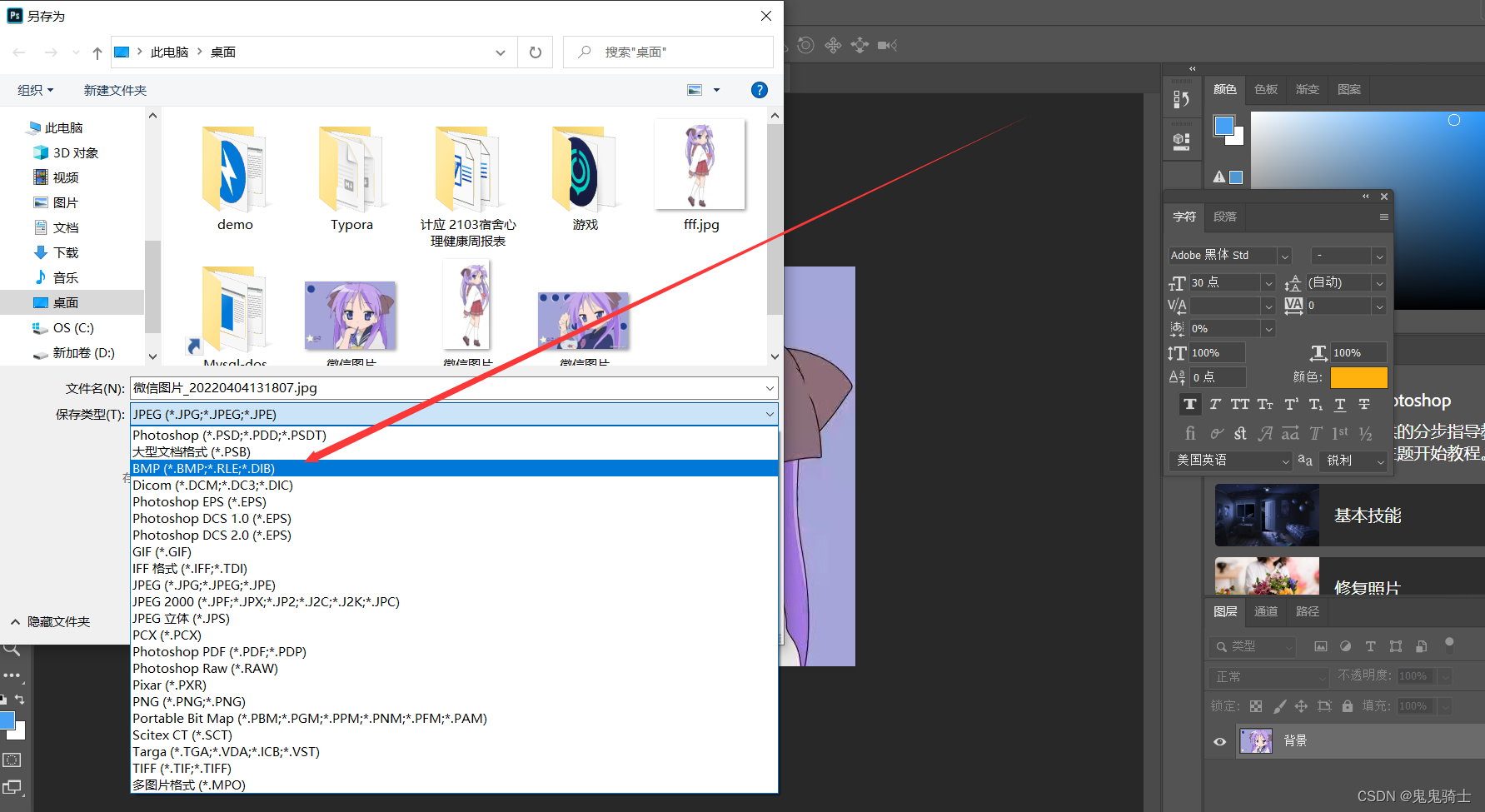Click lock position icon in Layers panel
The image size is (1485, 812).
(1301, 706)
